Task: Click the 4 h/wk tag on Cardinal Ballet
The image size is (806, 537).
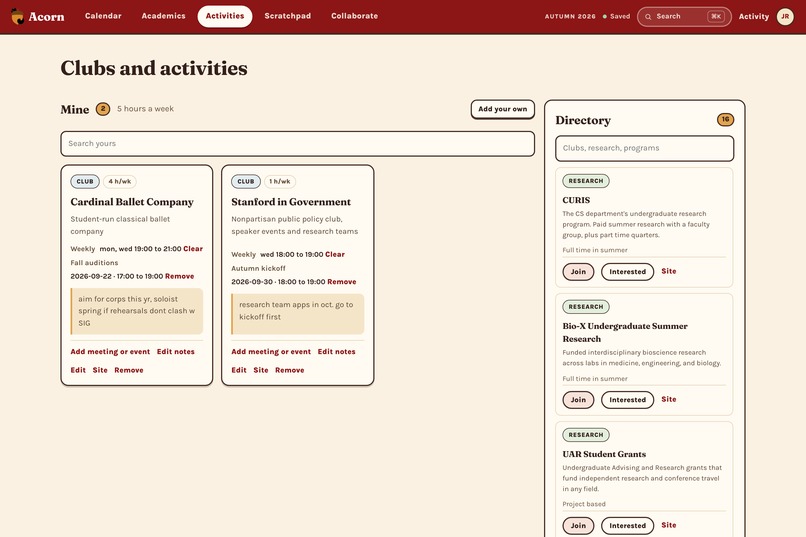Action: pyautogui.click(x=119, y=181)
